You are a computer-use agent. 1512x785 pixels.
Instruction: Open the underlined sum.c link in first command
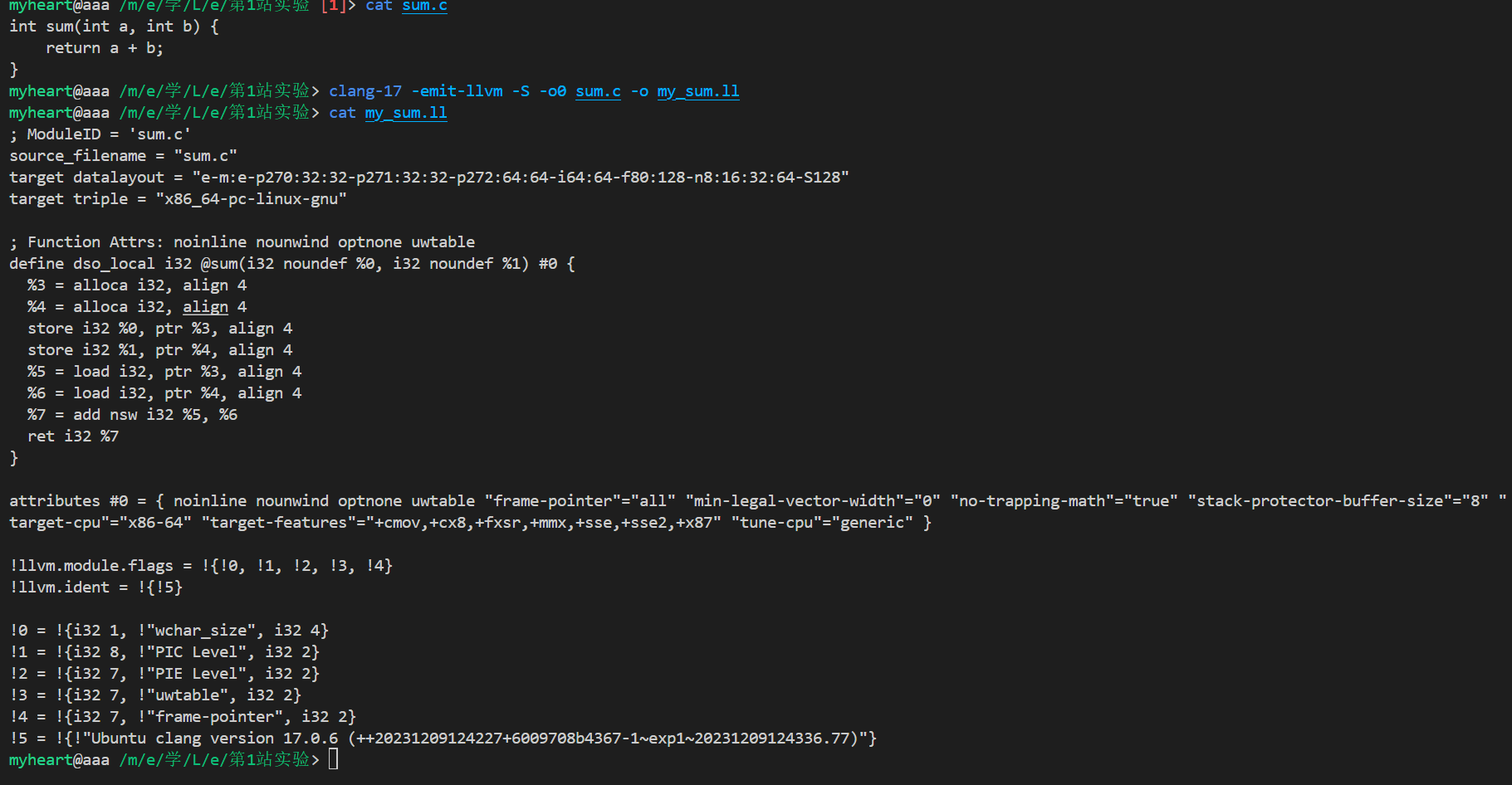(x=424, y=6)
